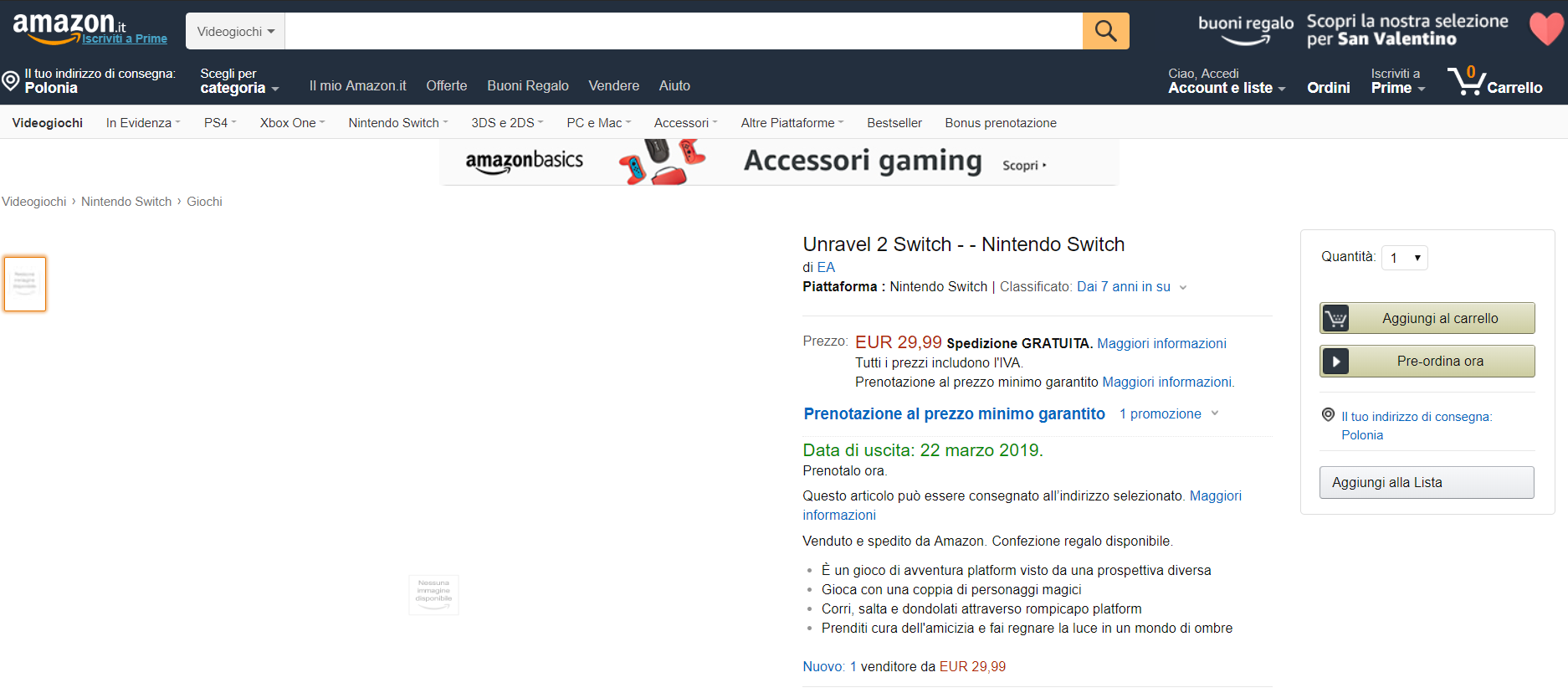Click into the main search input field
Viewport: 1568px width, 693px height.
pos(683,32)
